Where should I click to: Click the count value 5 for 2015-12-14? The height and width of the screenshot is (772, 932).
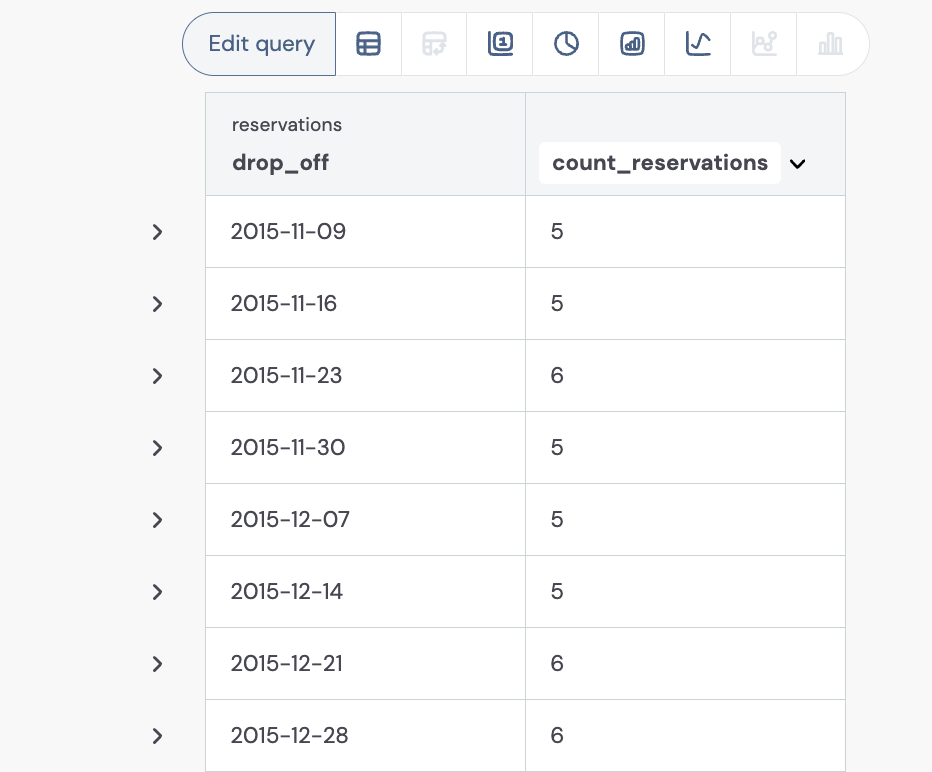coord(557,591)
